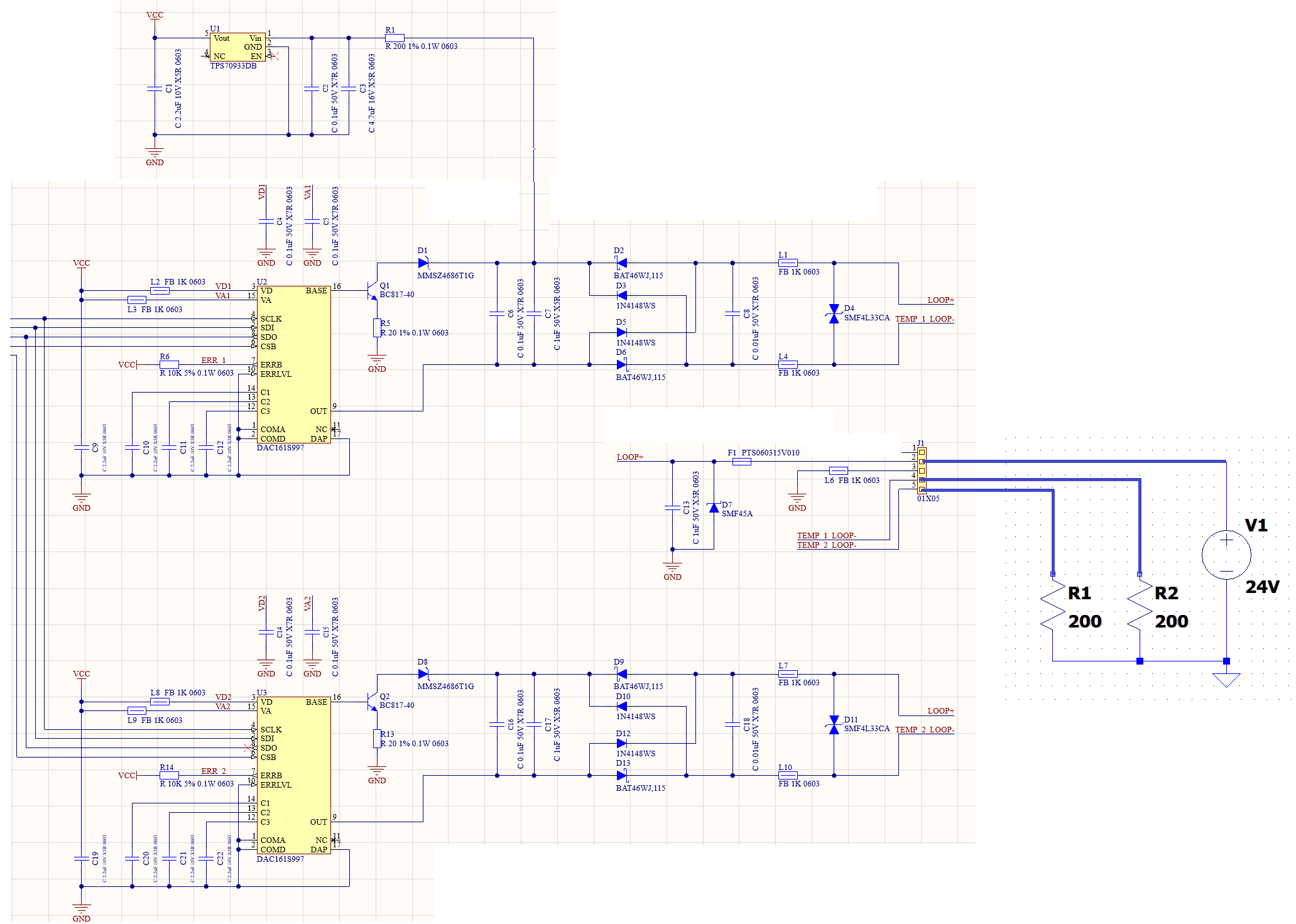Click Schottky diode D9 BAT46WJ,115
Viewport: 1296px width, 924px height.
[621, 674]
